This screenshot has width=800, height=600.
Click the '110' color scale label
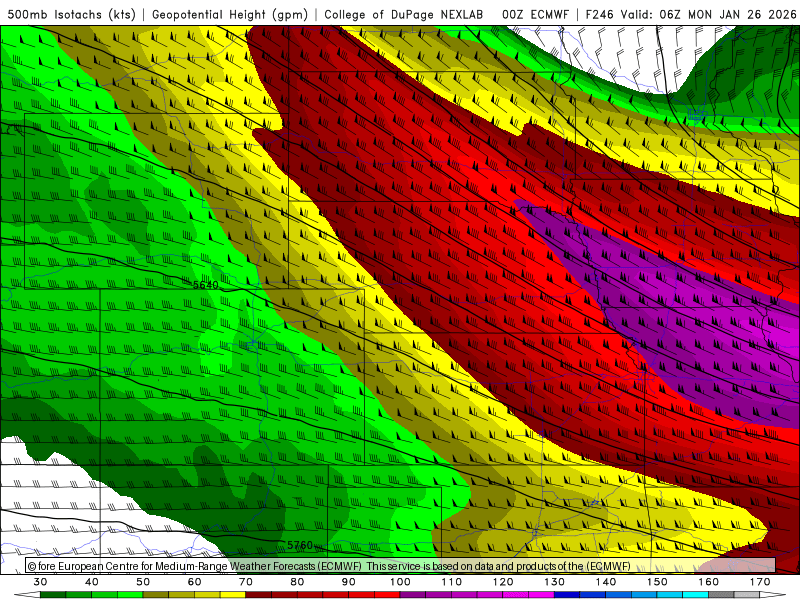tap(452, 582)
